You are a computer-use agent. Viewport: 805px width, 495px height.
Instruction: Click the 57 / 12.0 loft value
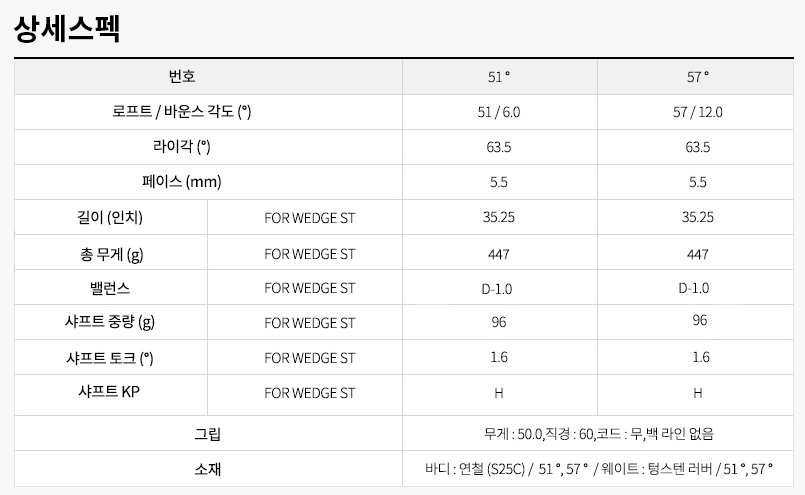[x=698, y=112]
